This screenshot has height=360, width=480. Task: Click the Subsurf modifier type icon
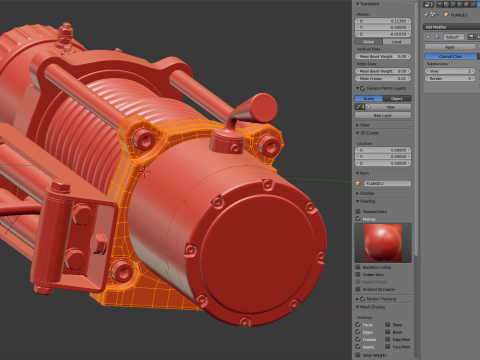(437, 37)
